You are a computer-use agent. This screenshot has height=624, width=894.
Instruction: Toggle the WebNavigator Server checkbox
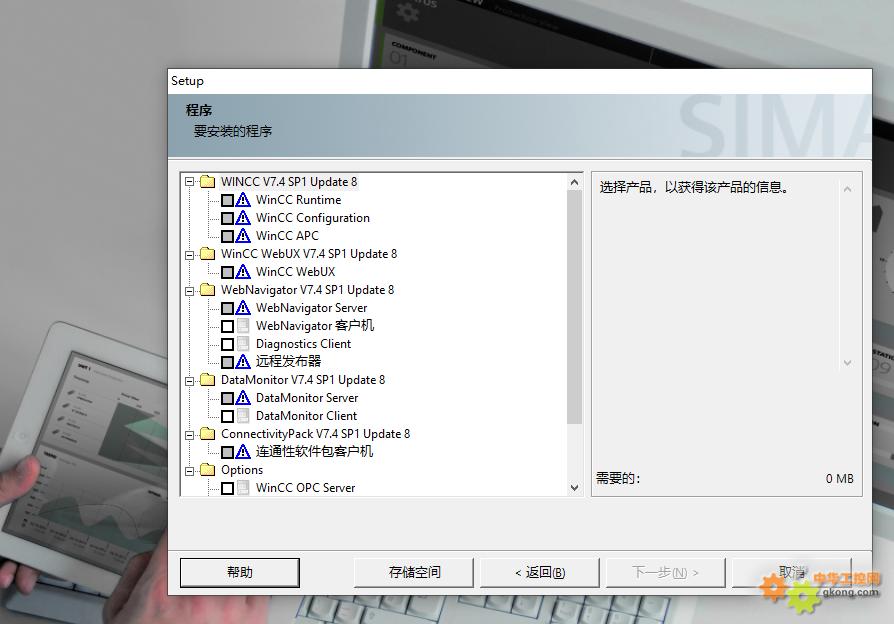(x=227, y=309)
